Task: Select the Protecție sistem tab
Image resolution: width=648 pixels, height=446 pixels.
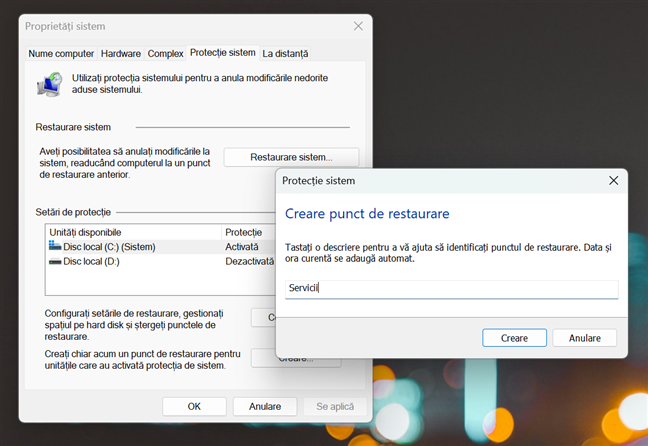Action: pyautogui.click(x=222, y=53)
